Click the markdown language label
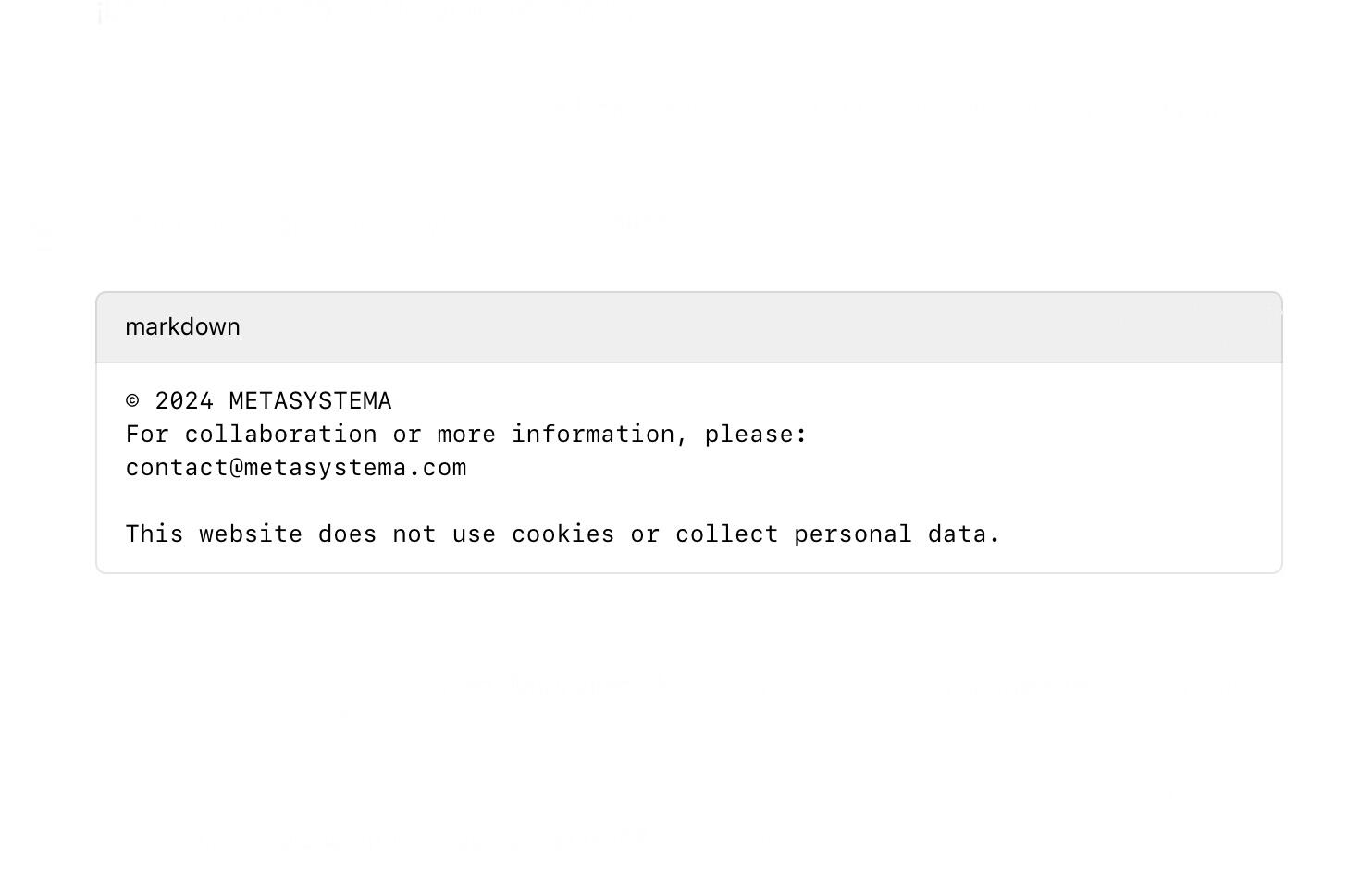 [x=182, y=327]
